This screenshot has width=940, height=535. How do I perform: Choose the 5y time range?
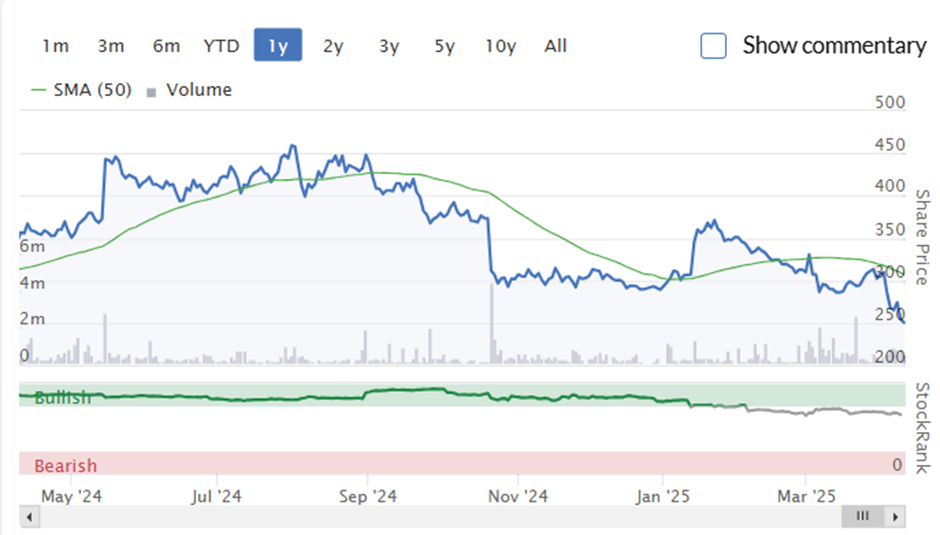(x=445, y=46)
